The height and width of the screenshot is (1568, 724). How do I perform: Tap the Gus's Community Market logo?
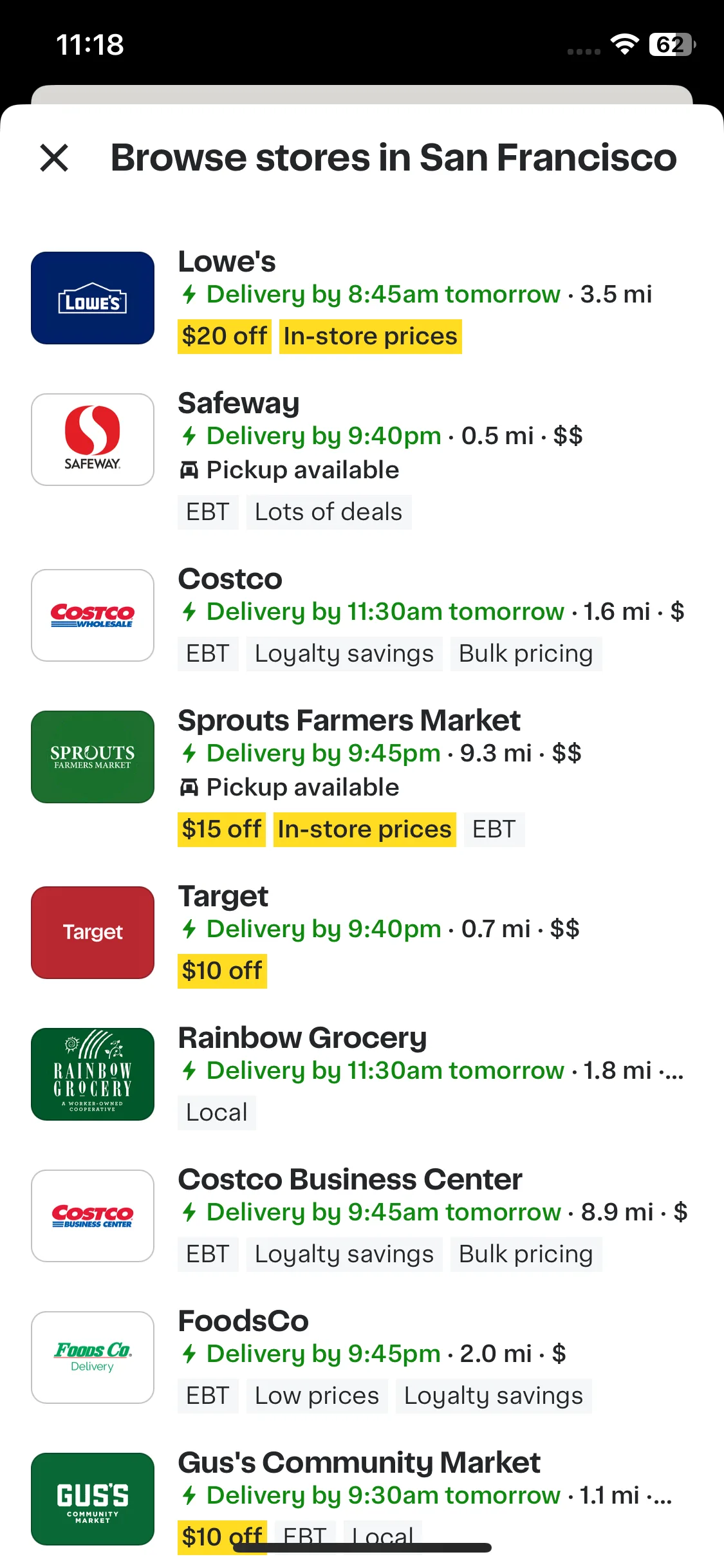pyautogui.click(x=93, y=1499)
